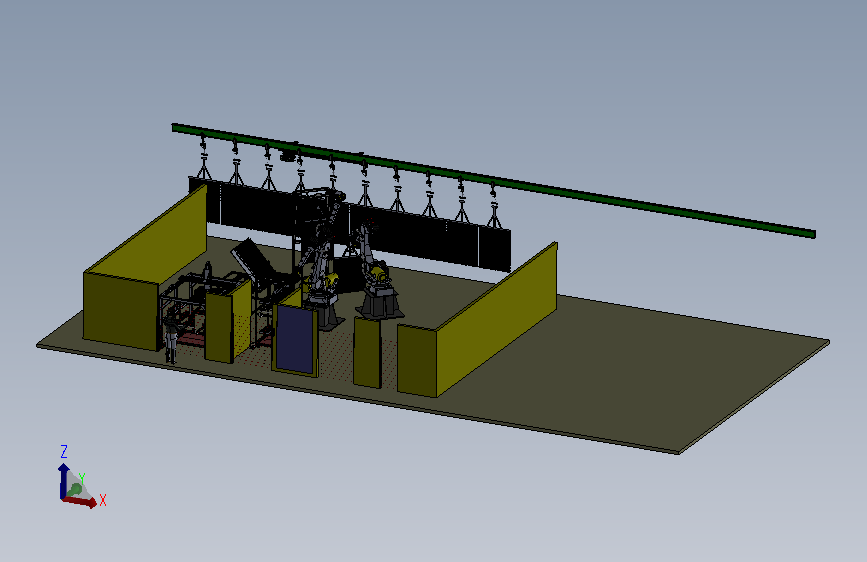
Task: Click the red X axis arrow
Action: coord(80,501)
